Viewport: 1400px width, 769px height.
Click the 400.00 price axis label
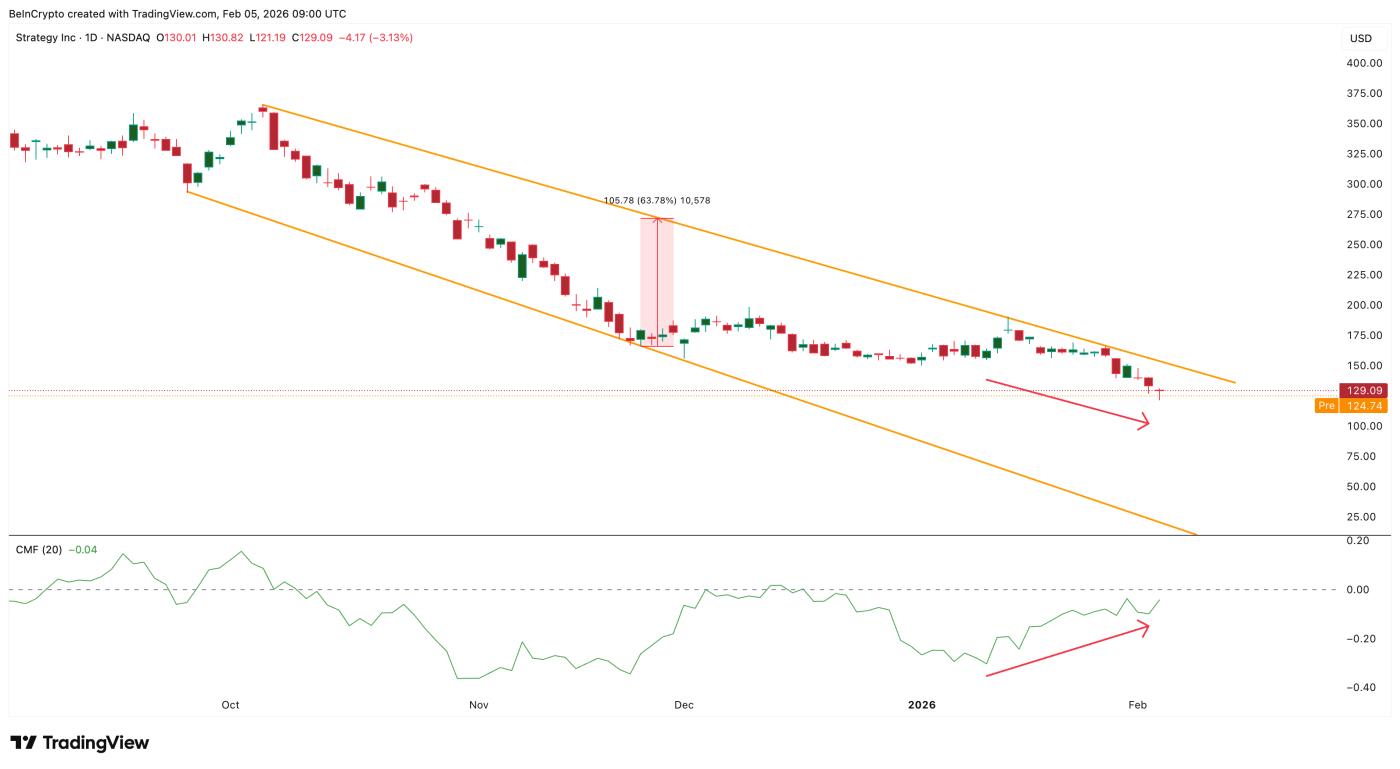(1364, 63)
